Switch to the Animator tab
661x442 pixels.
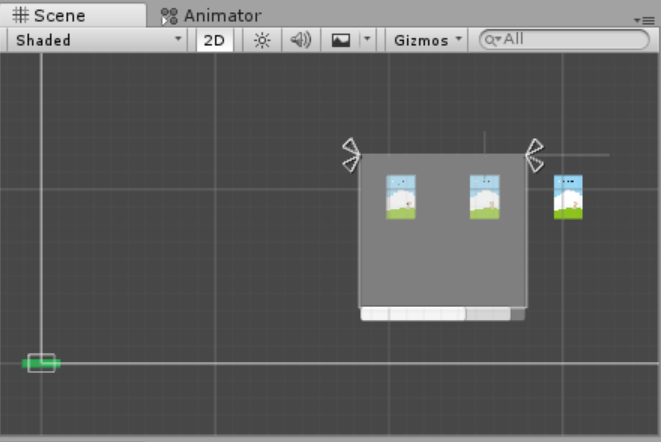[x=211, y=16]
